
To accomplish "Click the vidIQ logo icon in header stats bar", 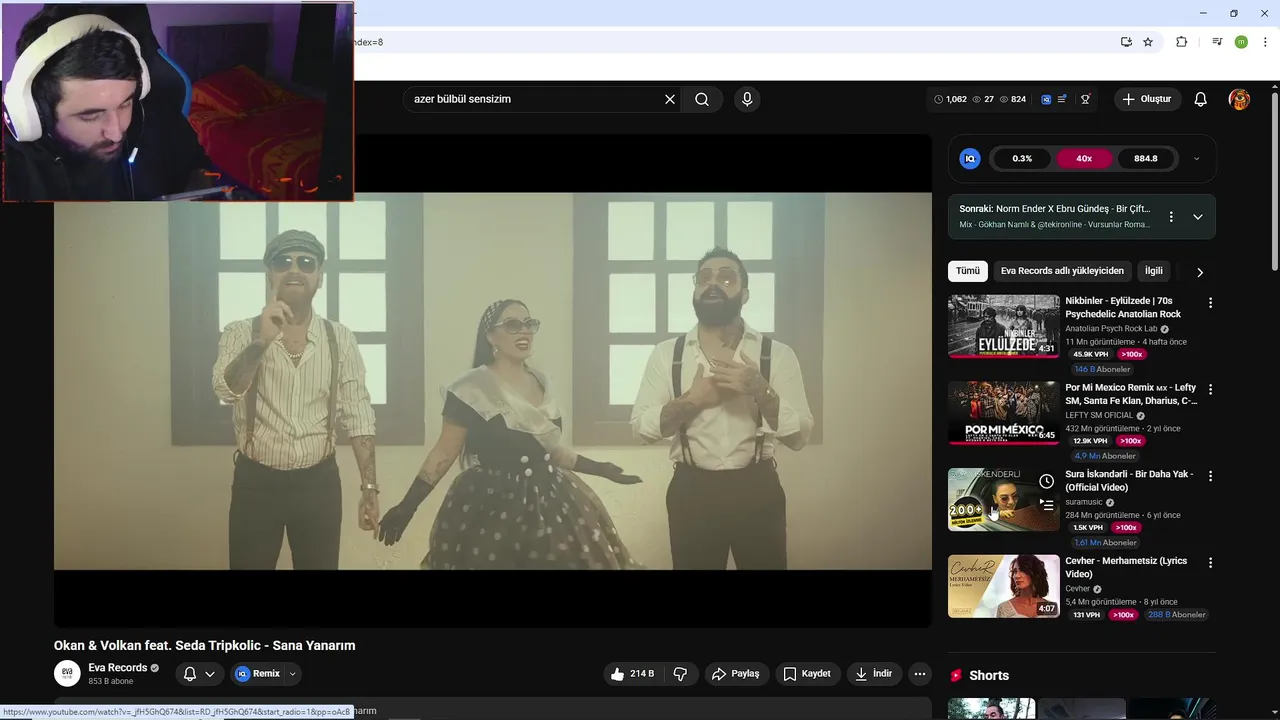I will [1046, 99].
